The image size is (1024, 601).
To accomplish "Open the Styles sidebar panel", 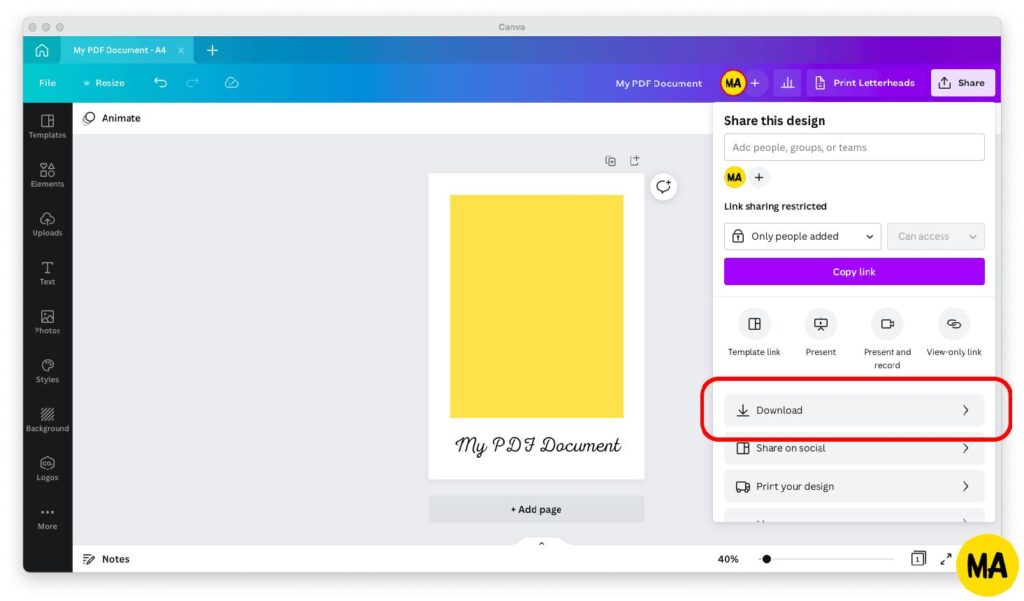I will (47, 370).
